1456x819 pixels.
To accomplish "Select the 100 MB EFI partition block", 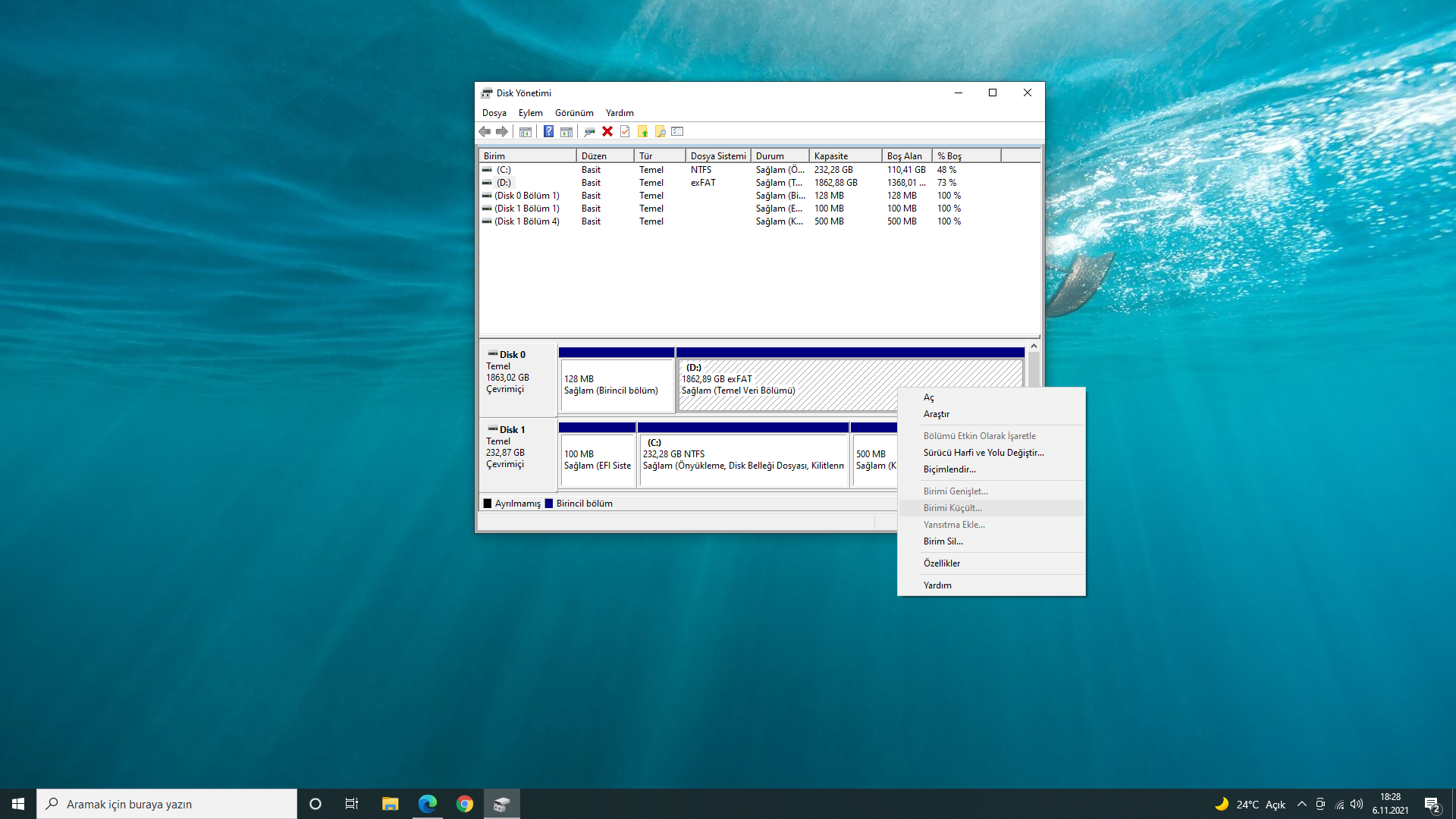I will click(597, 460).
